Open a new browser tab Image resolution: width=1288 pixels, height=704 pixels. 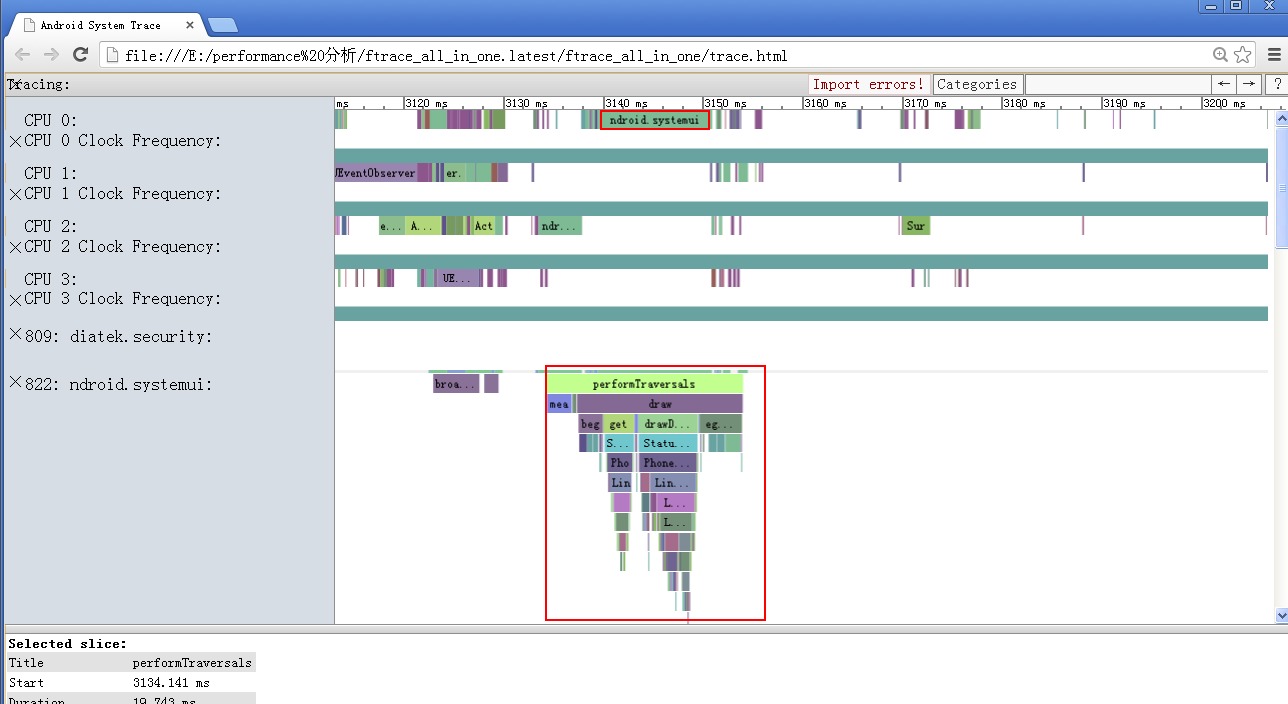[x=222, y=25]
